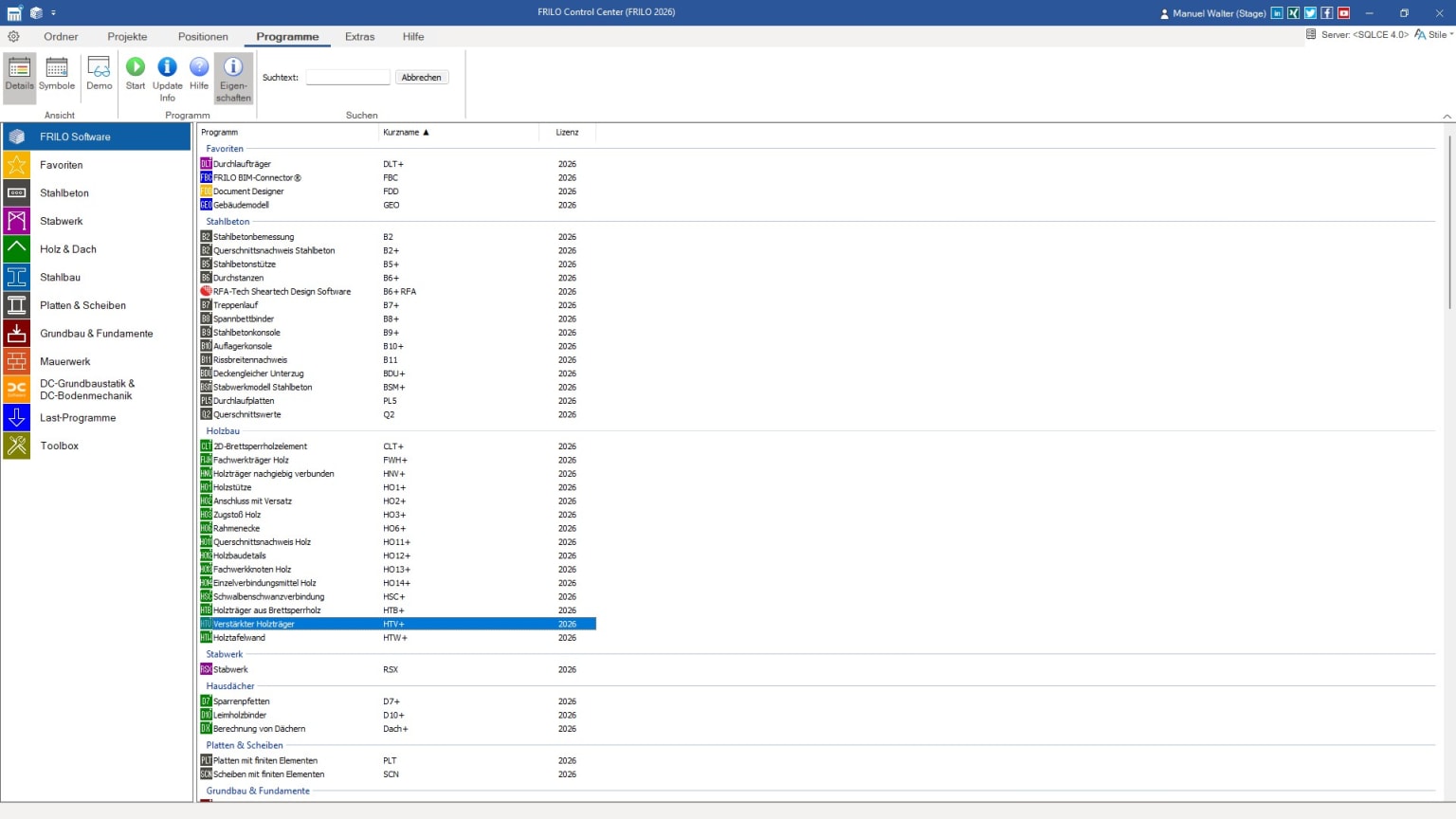The height and width of the screenshot is (819, 1456).
Task: Select Stabwerk RSX program row
Action: (397, 669)
